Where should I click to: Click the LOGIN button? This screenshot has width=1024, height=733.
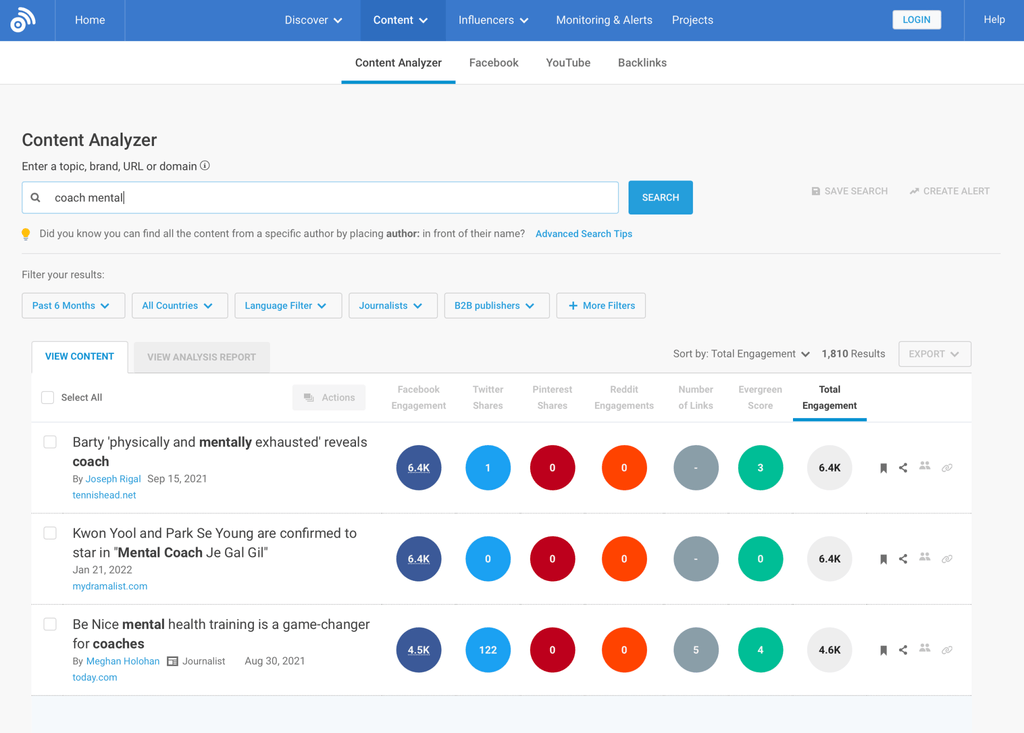(x=916, y=20)
